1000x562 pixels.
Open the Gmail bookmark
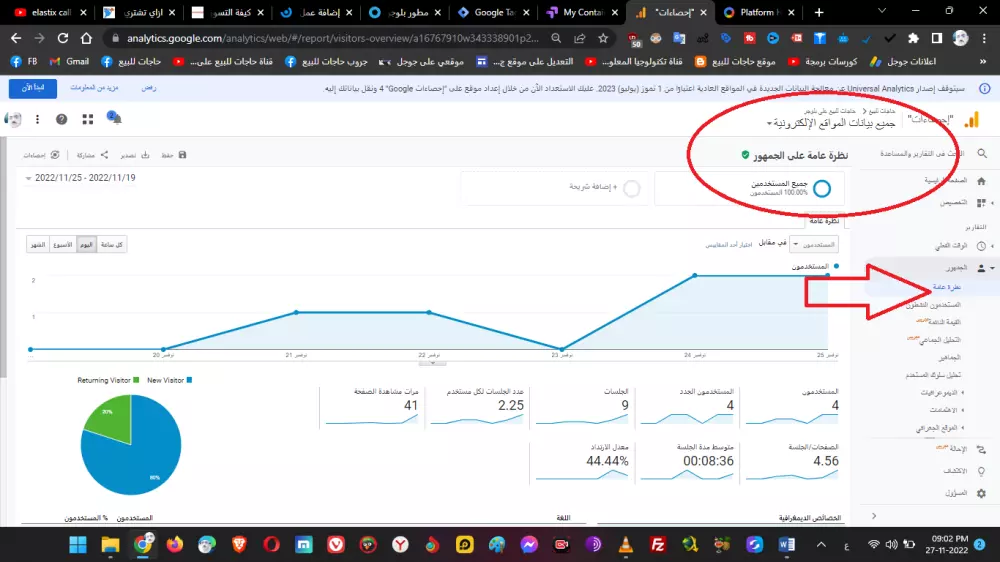pyautogui.click(x=69, y=62)
